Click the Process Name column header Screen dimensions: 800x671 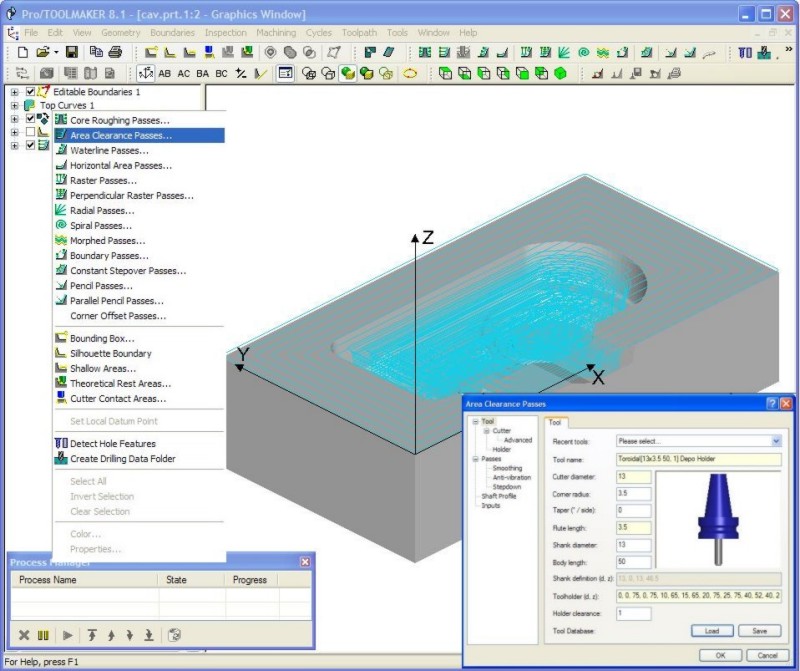(x=85, y=580)
